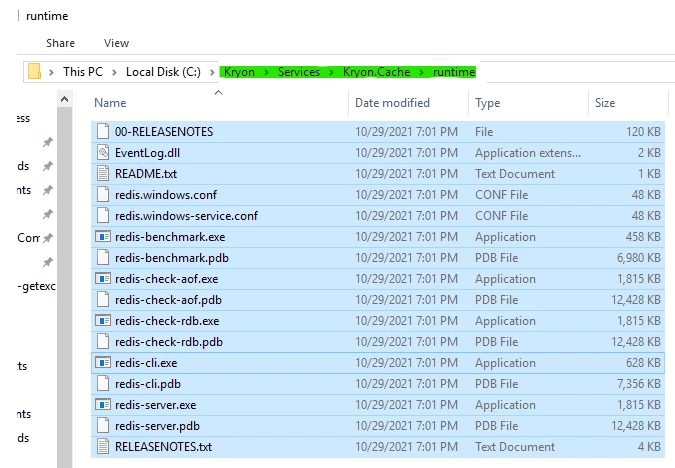Click the 6,980 KB size value
675x468 pixels.
click(x=638, y=257)
